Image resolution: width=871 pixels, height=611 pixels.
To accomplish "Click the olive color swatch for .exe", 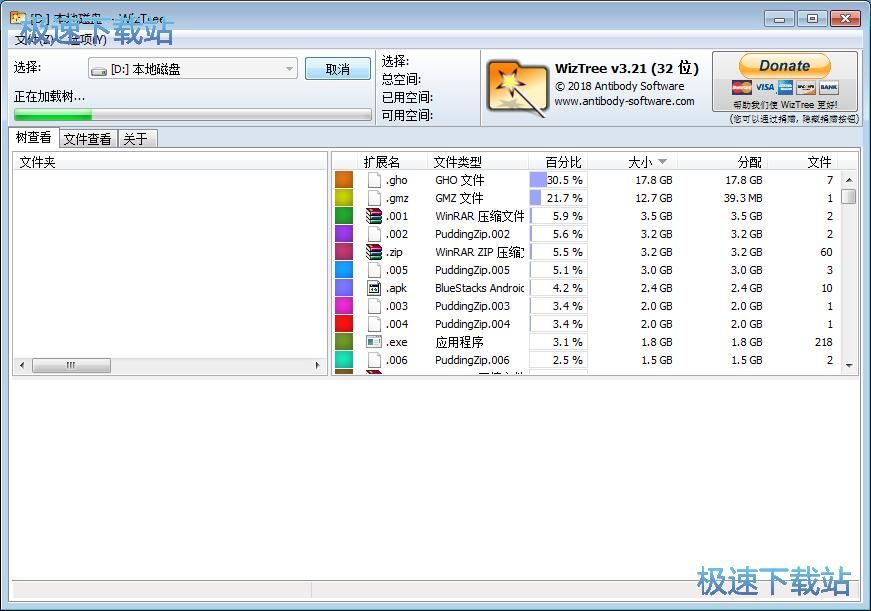I will point(344,342).
